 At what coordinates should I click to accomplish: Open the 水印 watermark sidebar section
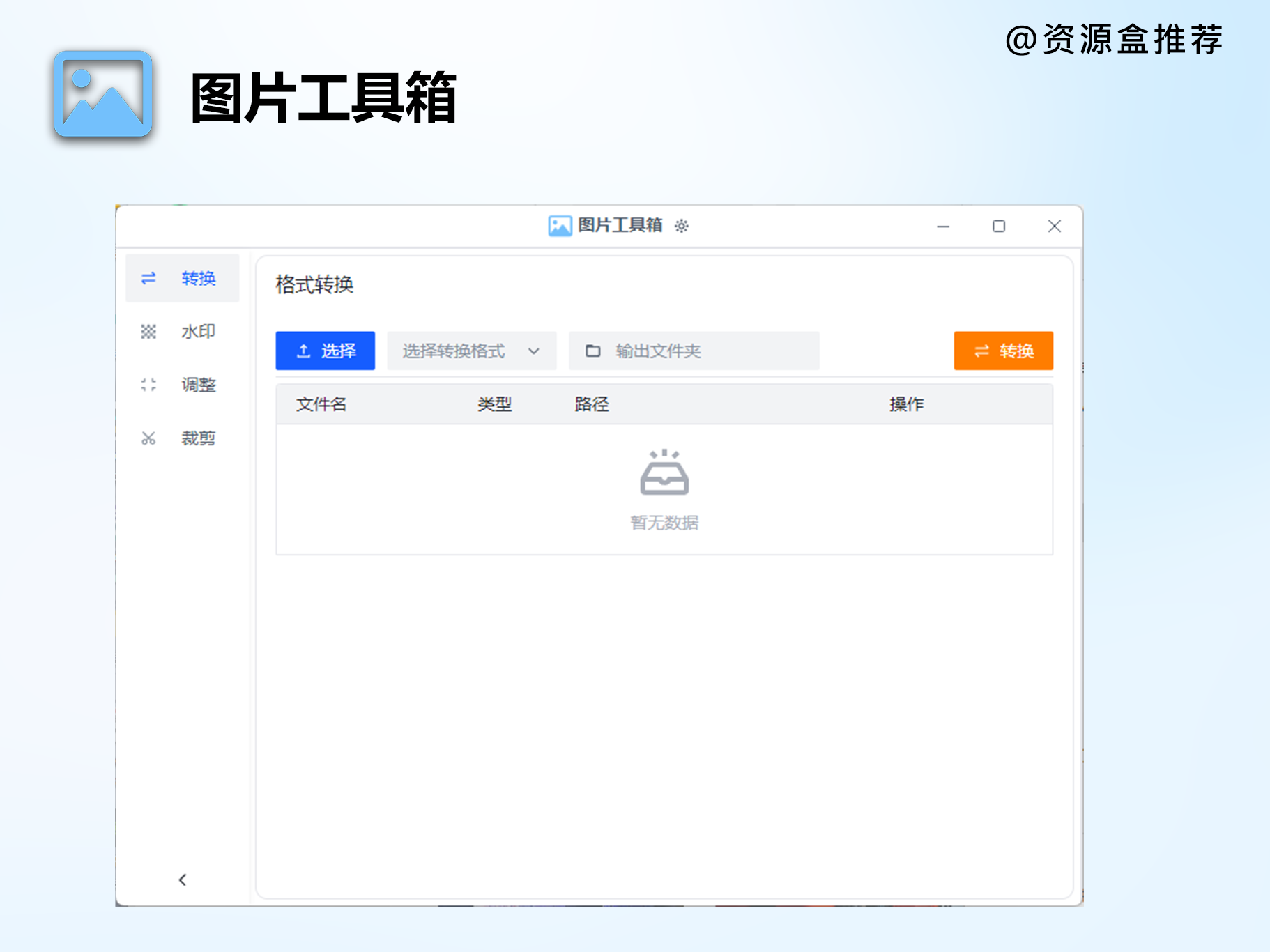(182, 332)
